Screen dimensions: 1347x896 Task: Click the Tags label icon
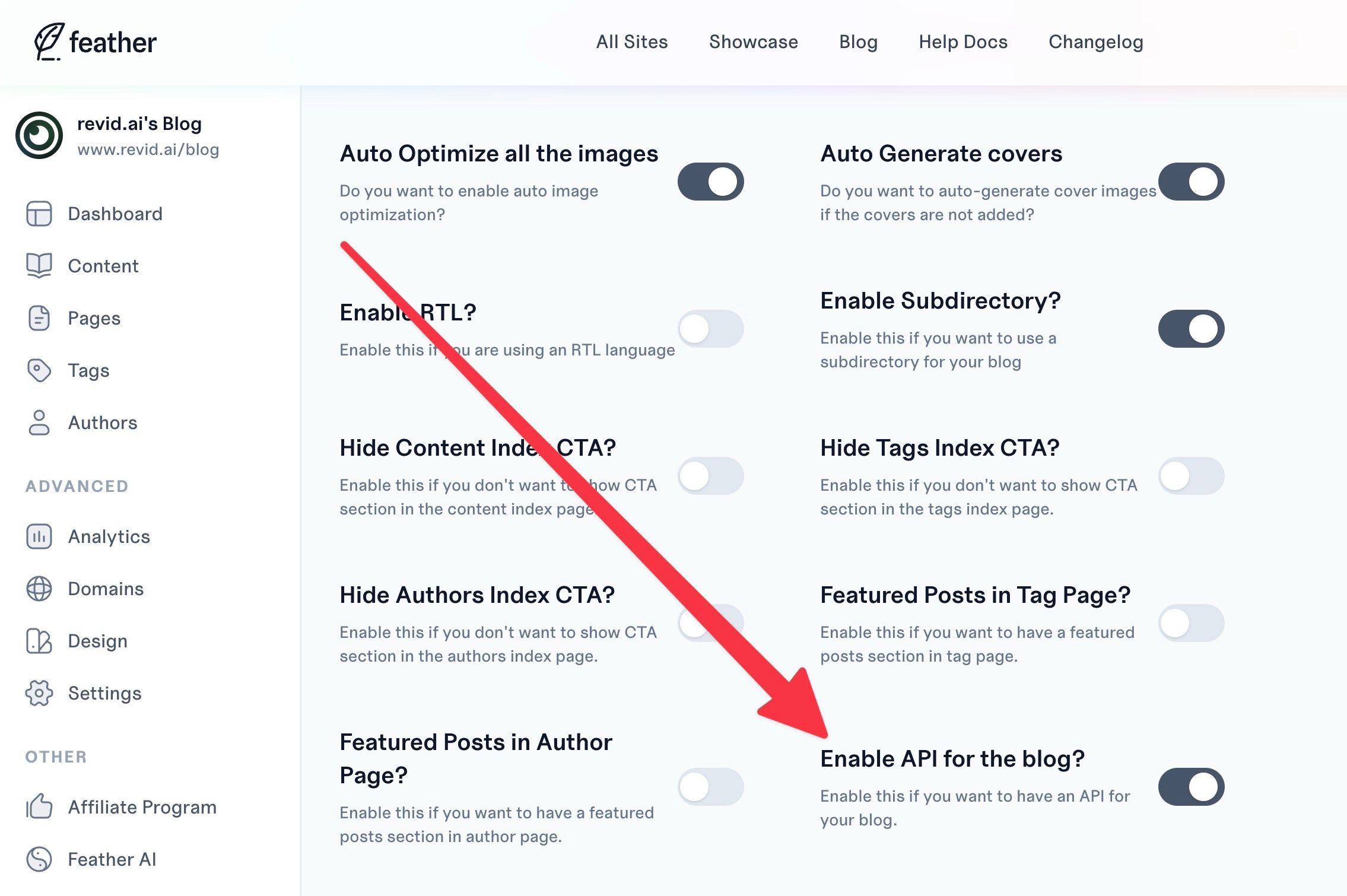coord(39,371)
